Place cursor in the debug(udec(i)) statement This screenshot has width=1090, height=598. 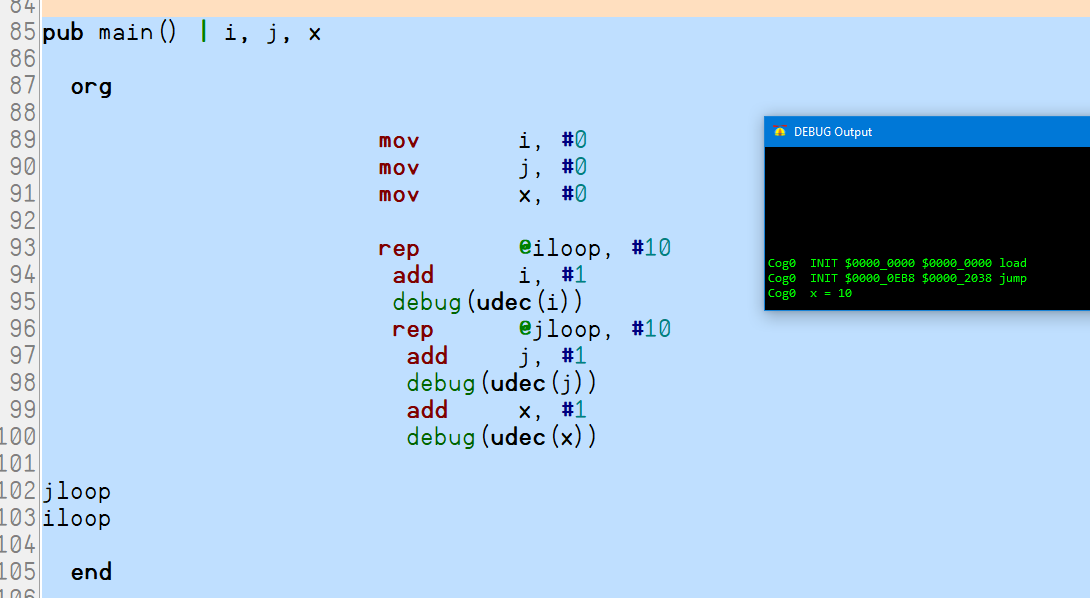487,302
